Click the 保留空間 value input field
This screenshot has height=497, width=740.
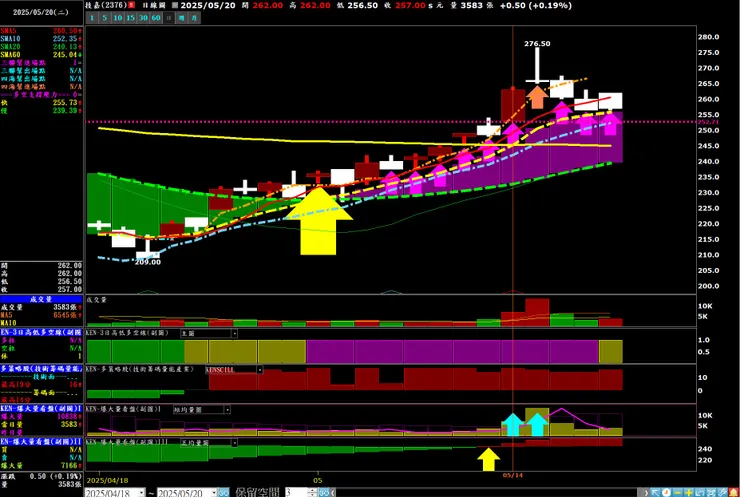[296, 492]
